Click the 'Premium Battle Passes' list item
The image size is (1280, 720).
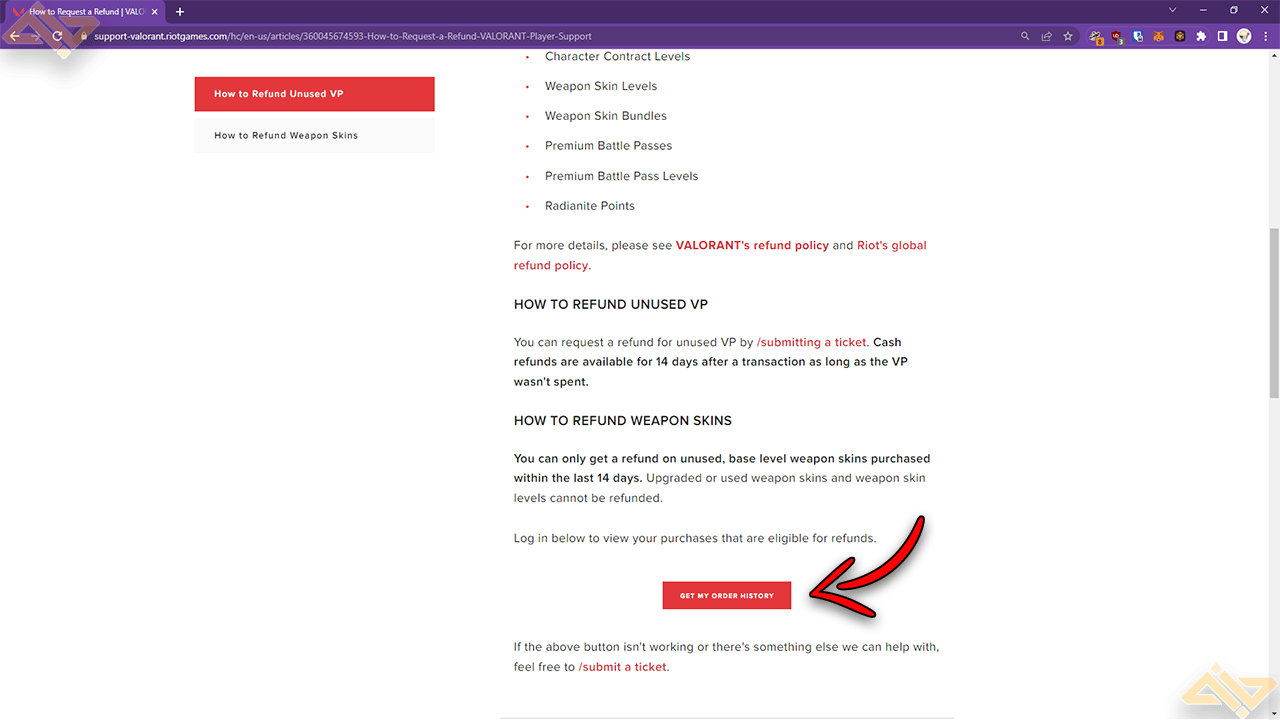tap(608, 146)
